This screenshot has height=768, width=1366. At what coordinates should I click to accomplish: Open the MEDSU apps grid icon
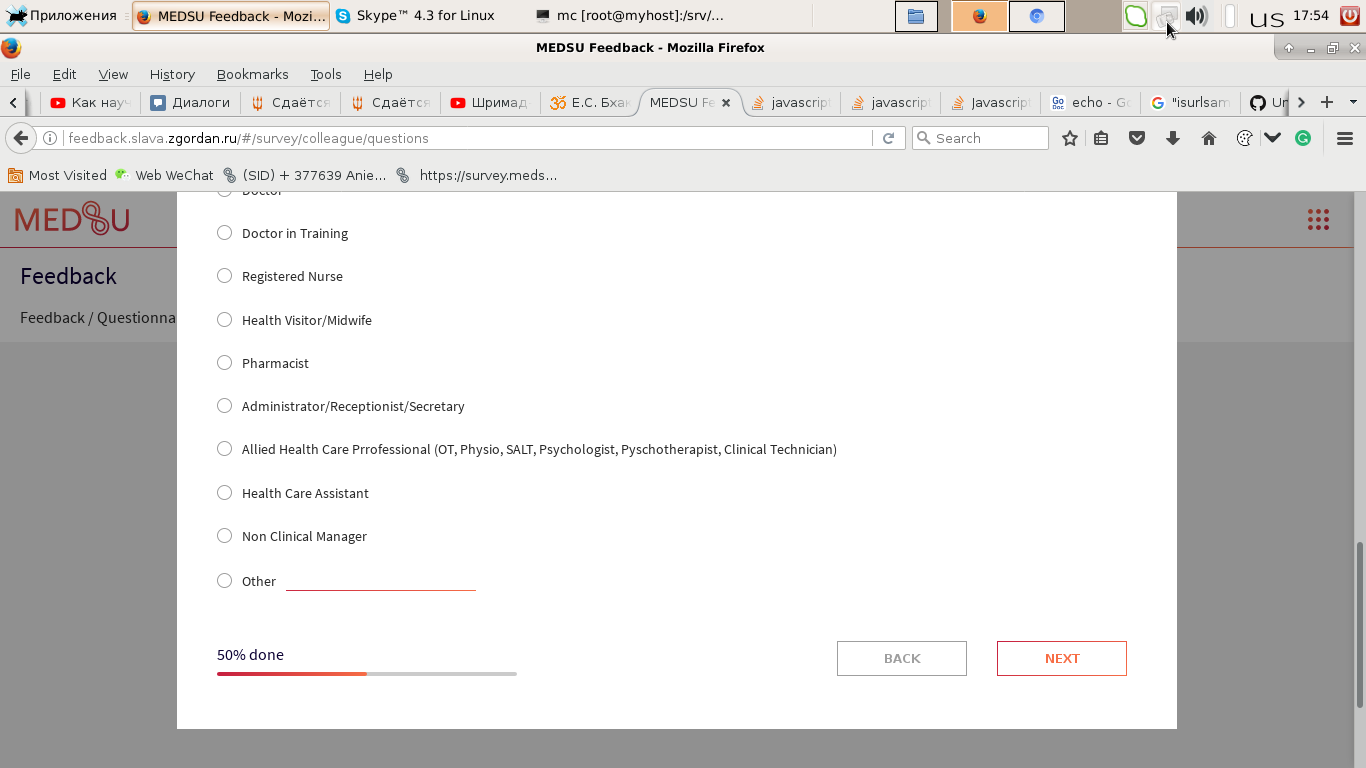(x=1318, y=220)
